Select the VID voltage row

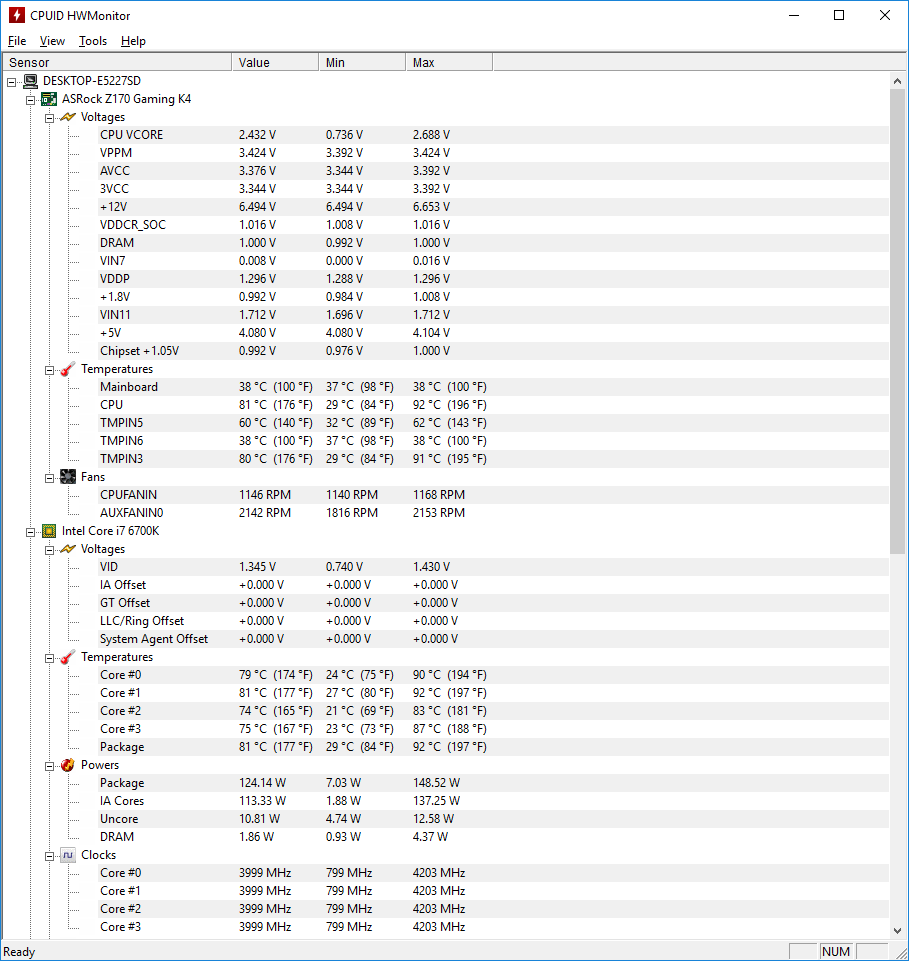tap(493, 567)
